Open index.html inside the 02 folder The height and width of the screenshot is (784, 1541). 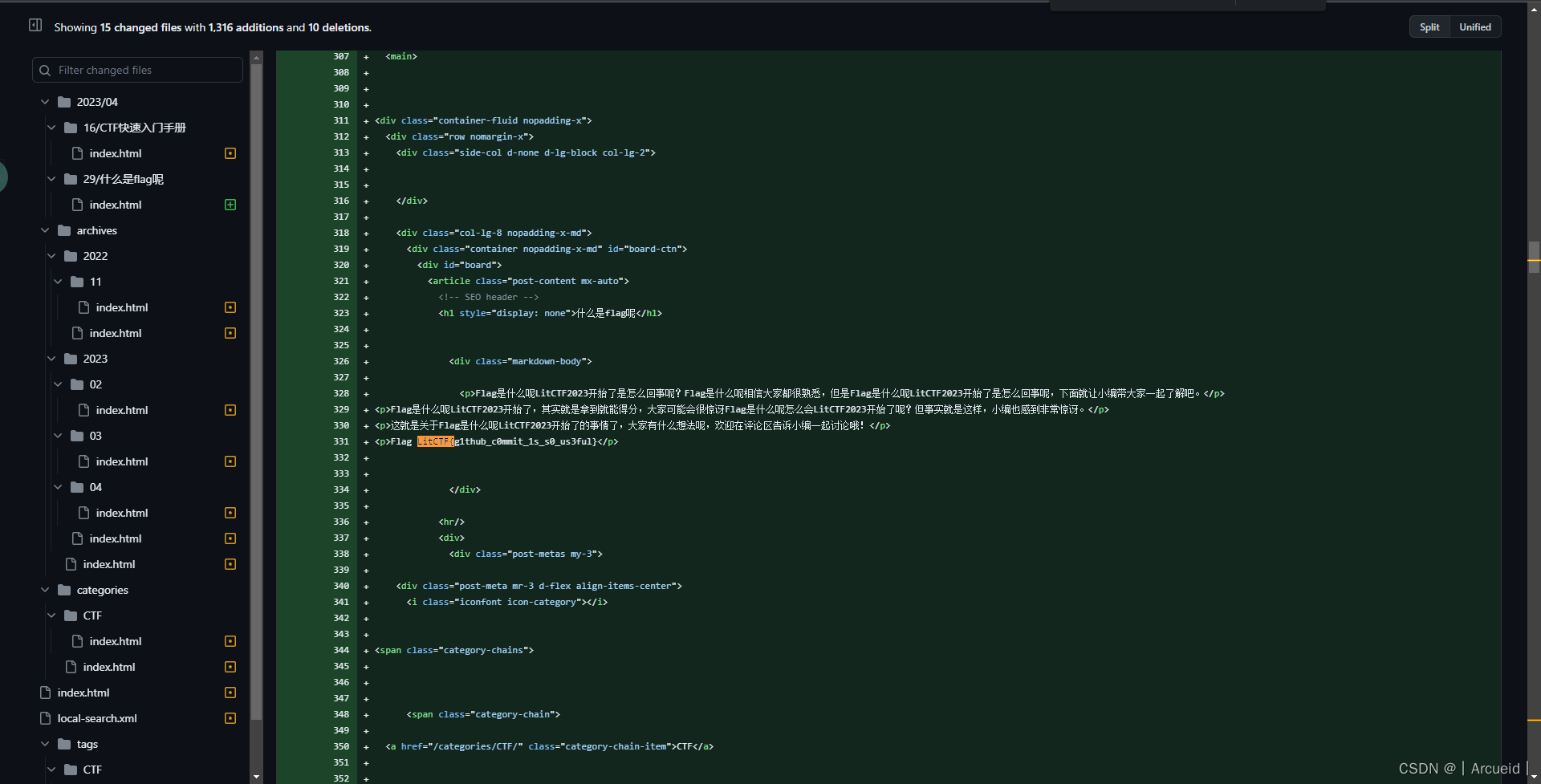point(122,410)
